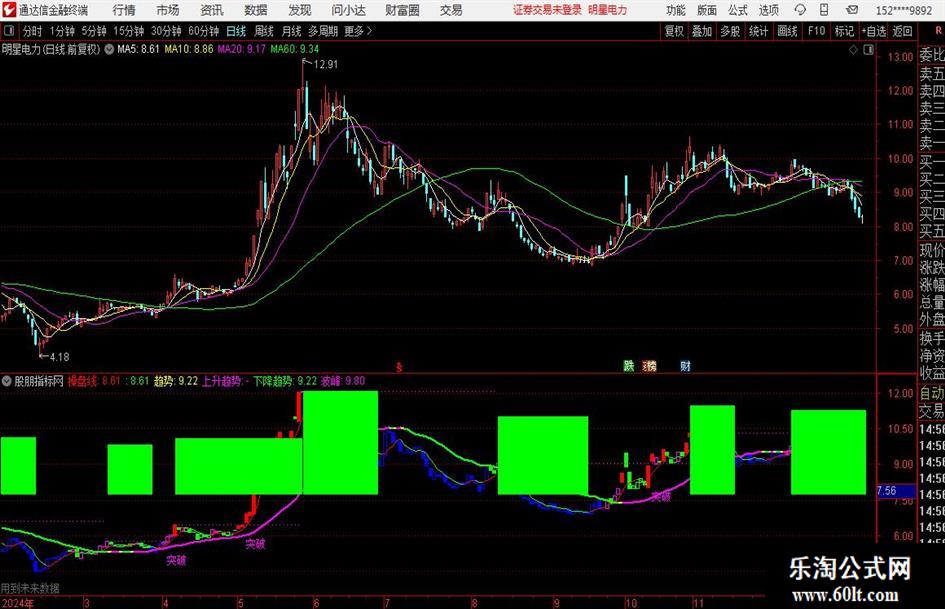Image resolution: width=945 pixels, height=609 pixels.
Task: Click the 12.91 high price label
Action: click(x=326, y=65)
